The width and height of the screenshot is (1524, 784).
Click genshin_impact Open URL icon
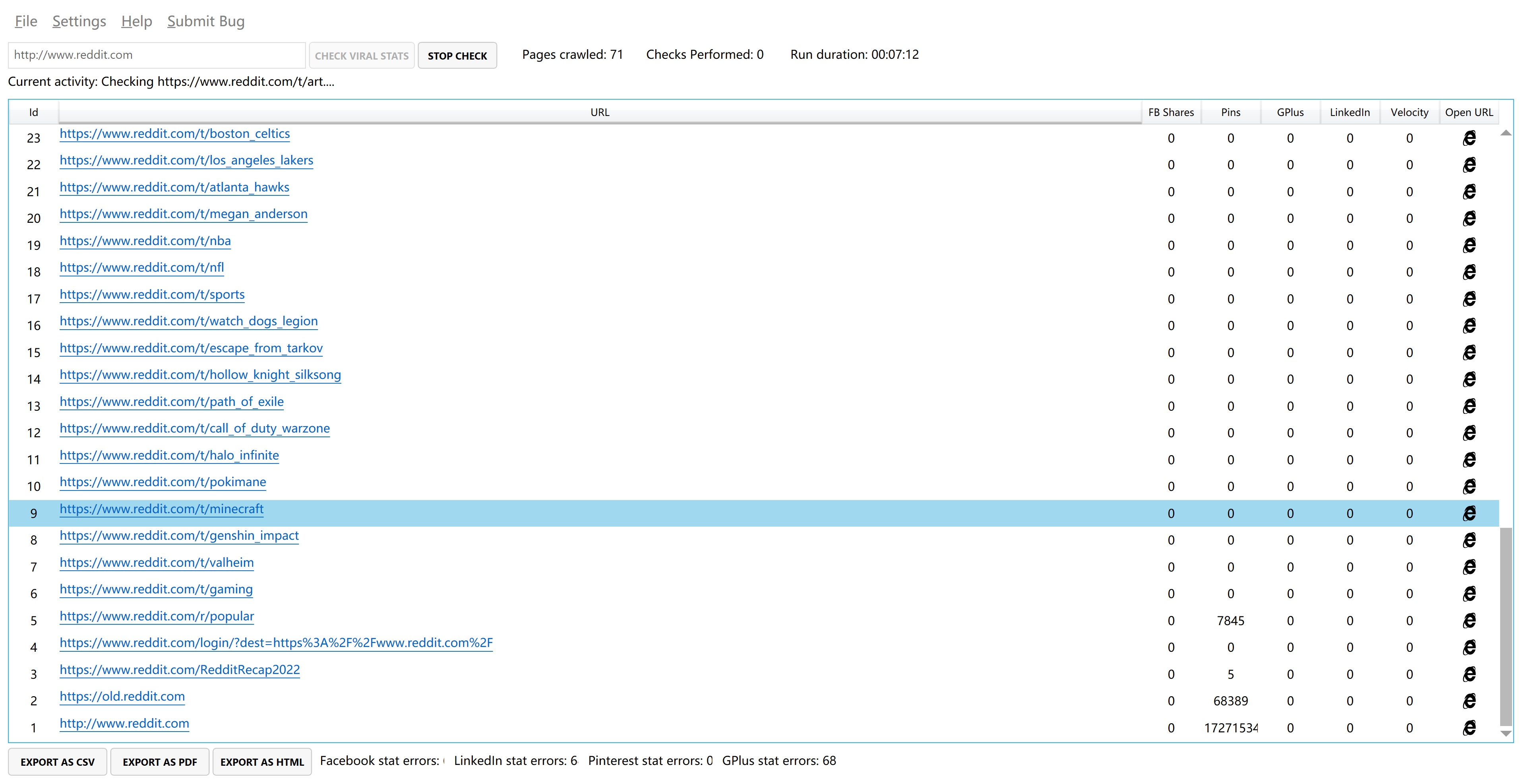[x=1469, y=540]
